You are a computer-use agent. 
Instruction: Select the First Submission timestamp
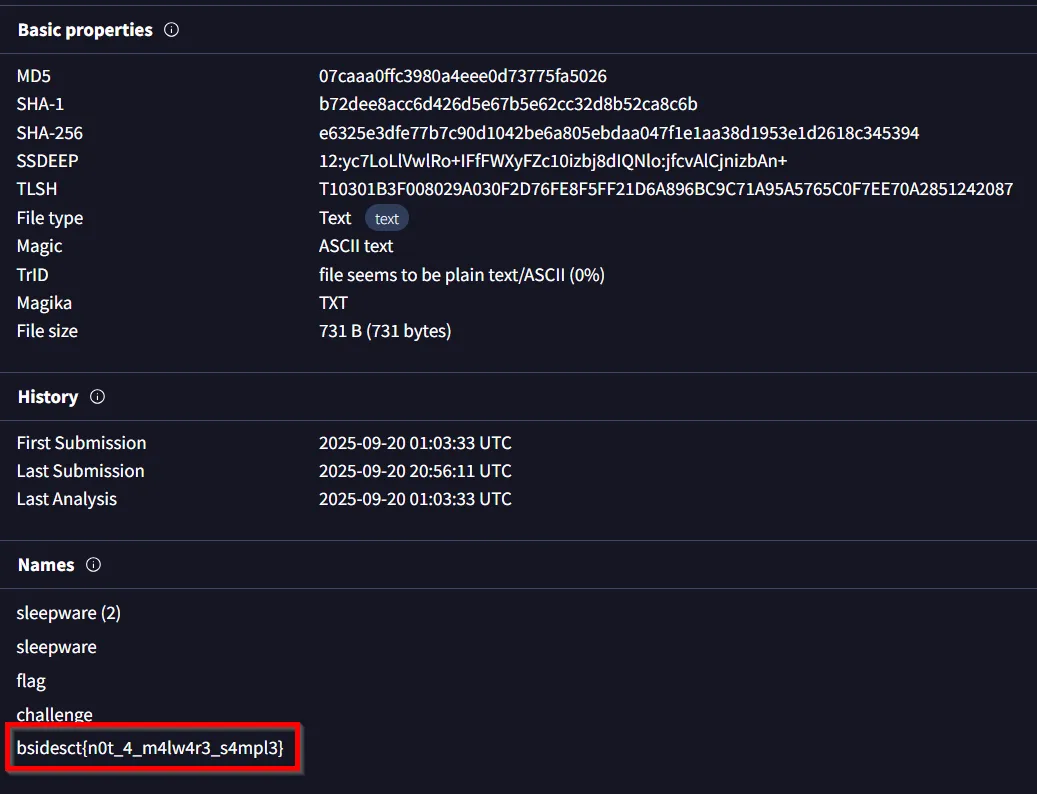(414, 443)
